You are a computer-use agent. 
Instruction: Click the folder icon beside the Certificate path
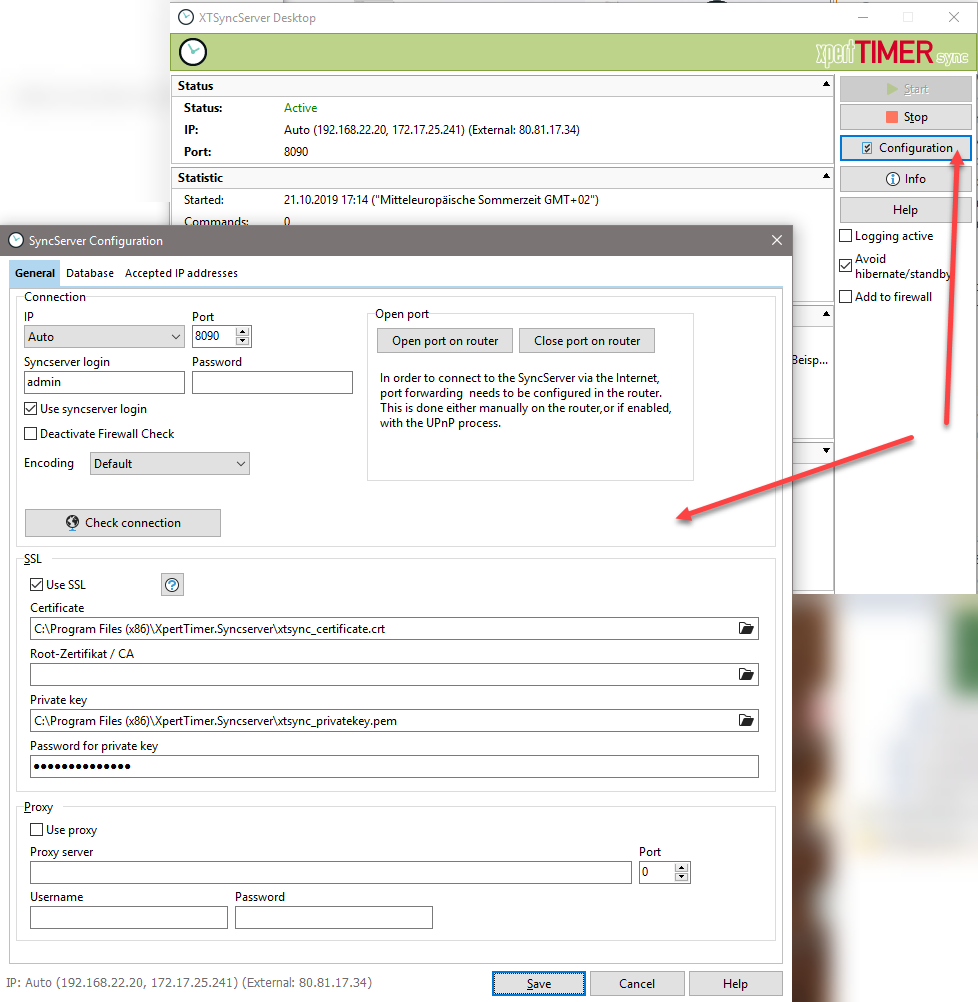[x=746, y=628]
